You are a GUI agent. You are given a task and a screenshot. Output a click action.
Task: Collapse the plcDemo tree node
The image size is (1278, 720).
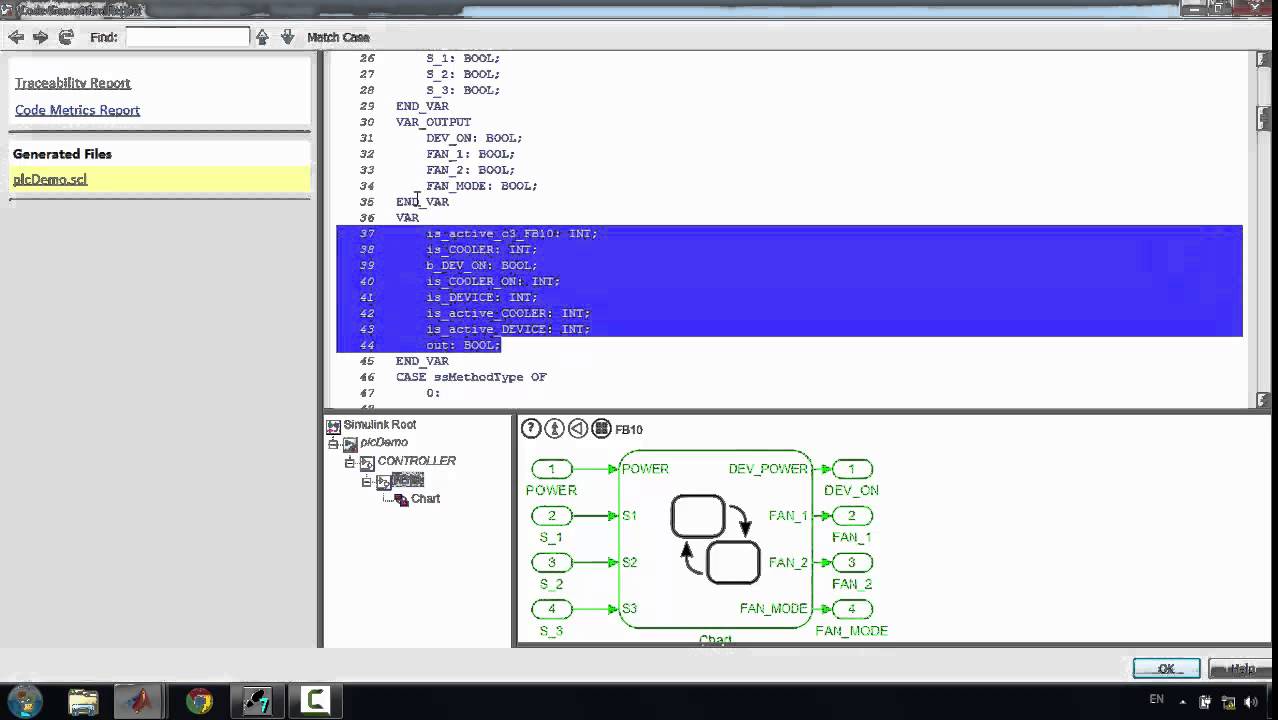(334, 443)
